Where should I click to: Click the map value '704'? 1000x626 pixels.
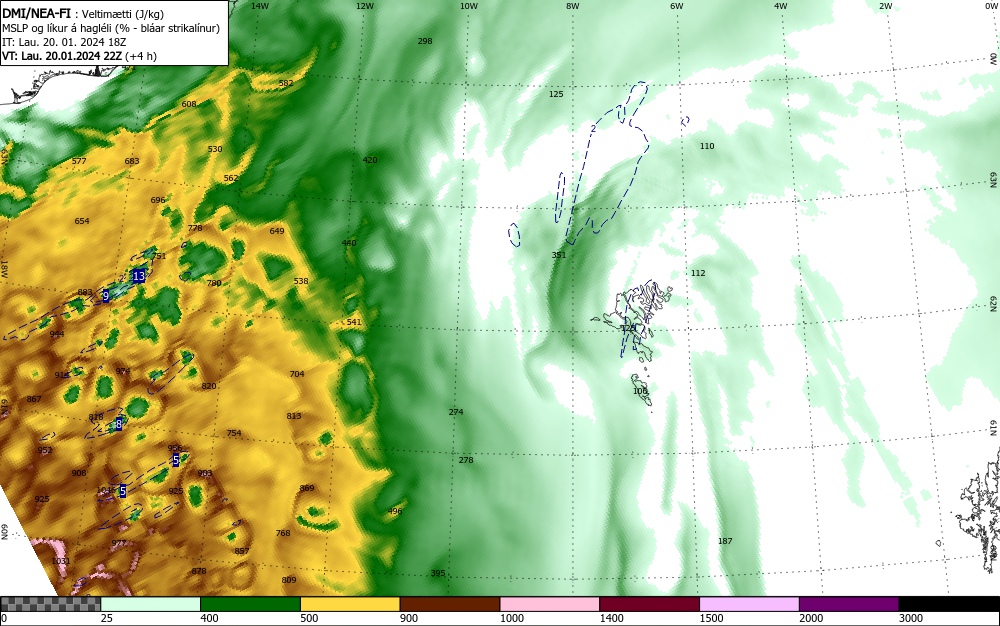pyautogui.click(x=297, y=374)
